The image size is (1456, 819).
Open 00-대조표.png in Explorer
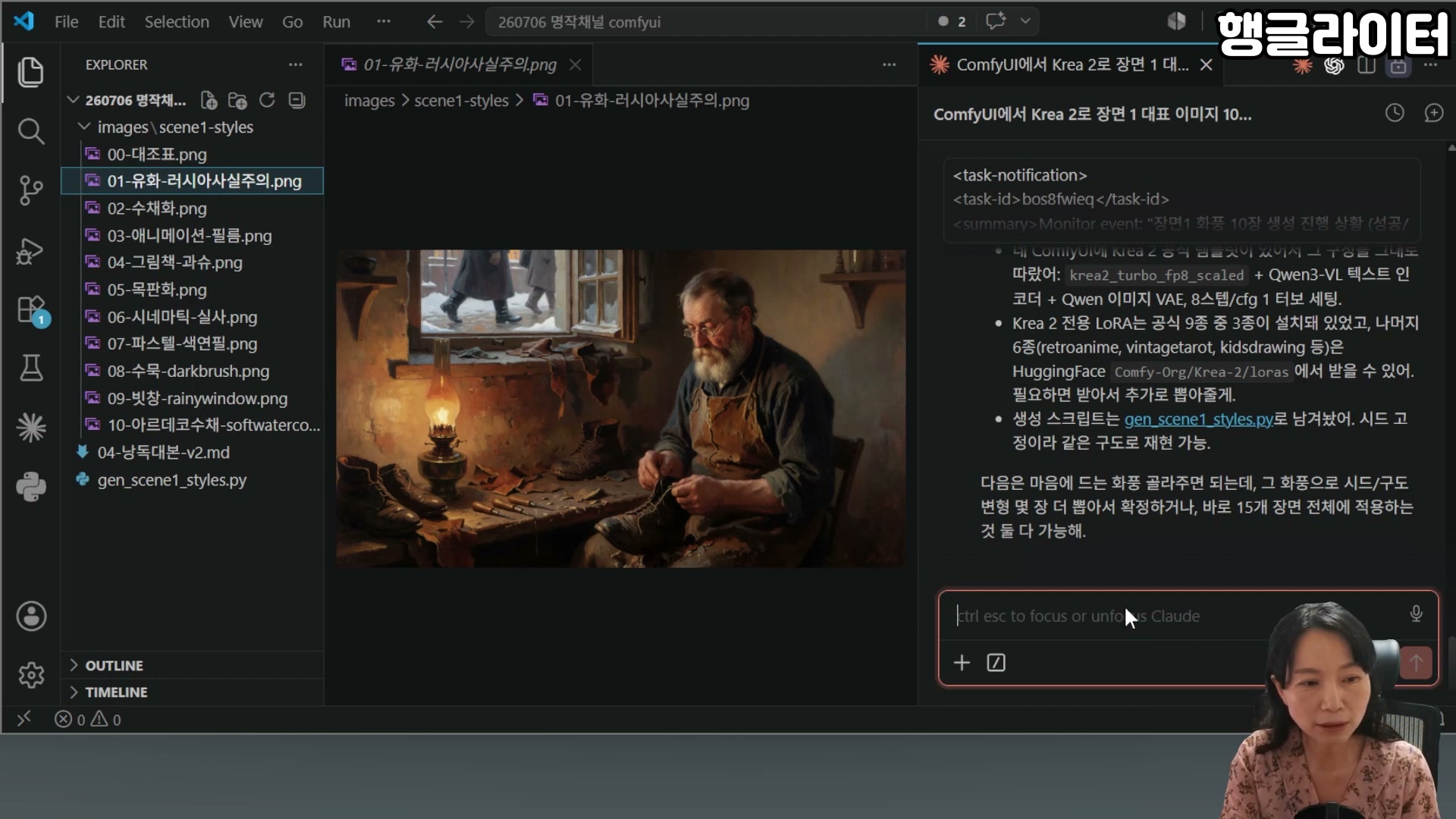192,154
